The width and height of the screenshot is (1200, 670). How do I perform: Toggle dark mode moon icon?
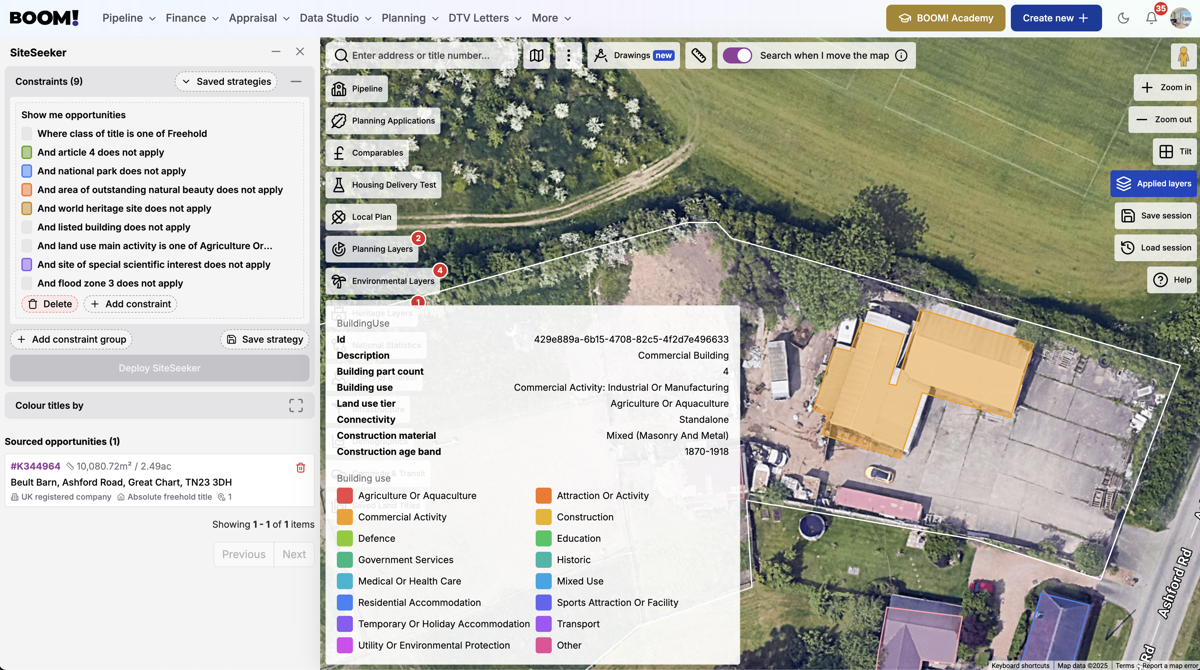tap(1123, 18)
